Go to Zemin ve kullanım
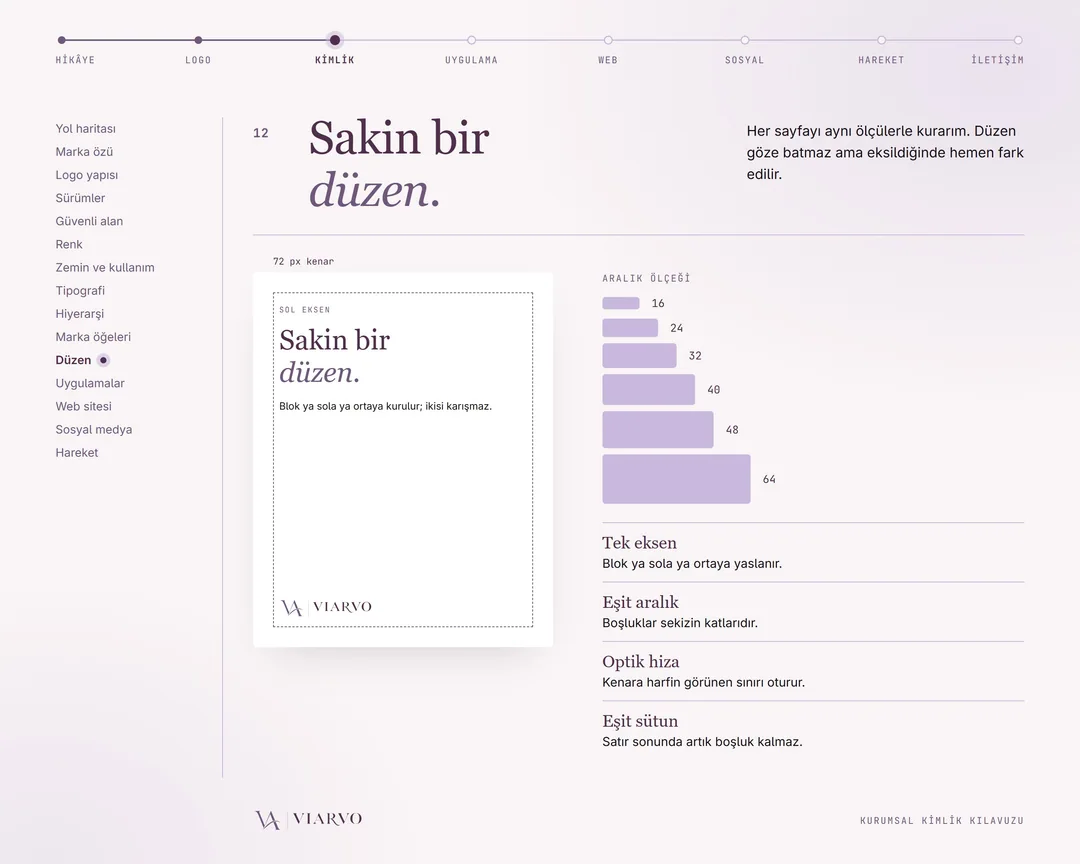 [105, 267]
